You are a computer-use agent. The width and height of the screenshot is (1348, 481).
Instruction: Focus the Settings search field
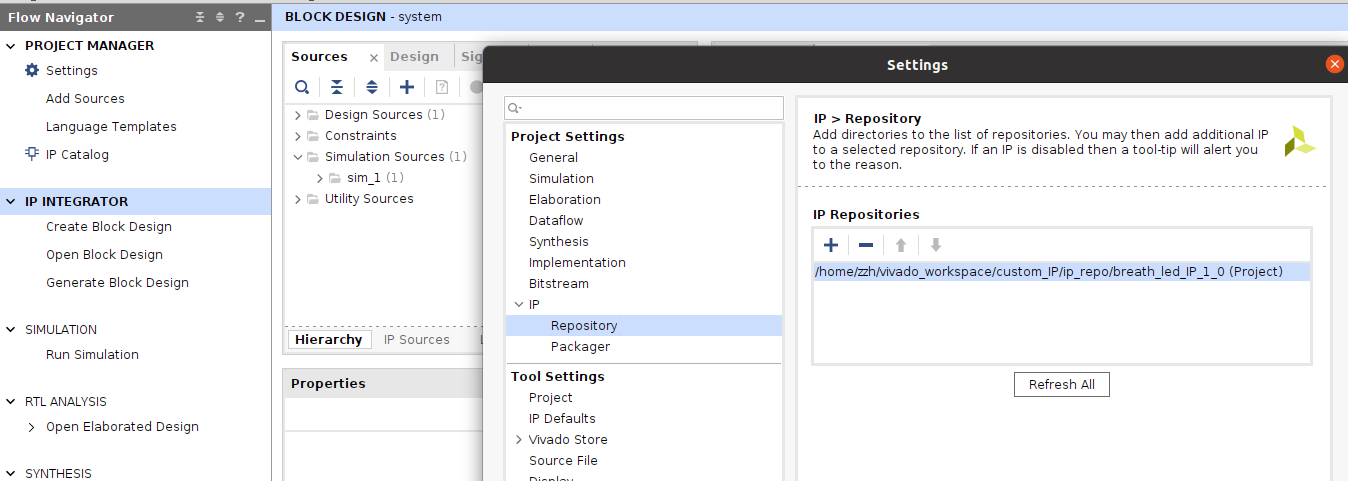point(644,108)
